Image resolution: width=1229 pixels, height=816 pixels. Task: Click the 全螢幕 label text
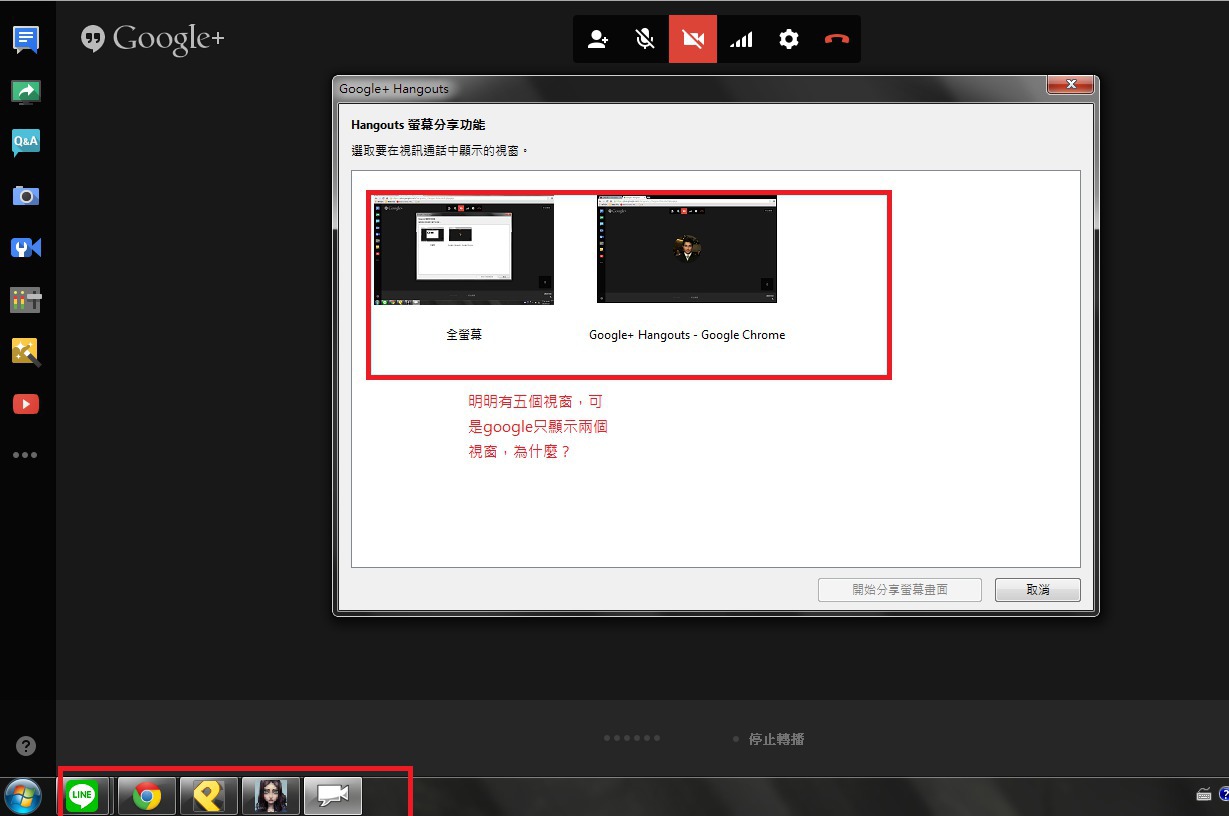[464, 335]
